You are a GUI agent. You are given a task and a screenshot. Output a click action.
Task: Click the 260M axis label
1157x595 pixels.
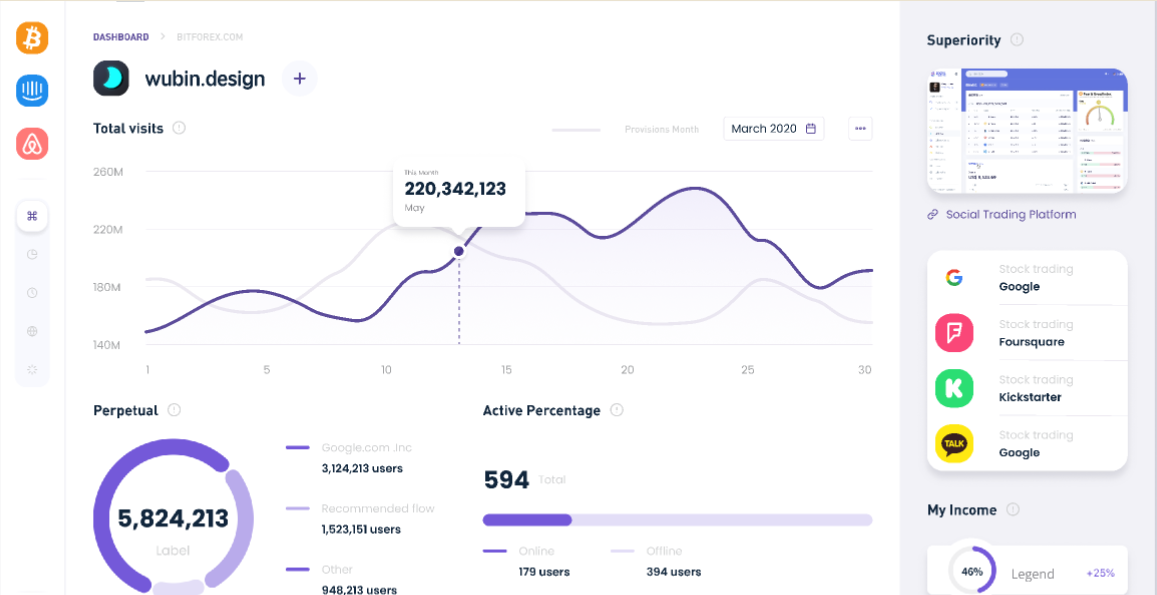(x=108, y=172)
